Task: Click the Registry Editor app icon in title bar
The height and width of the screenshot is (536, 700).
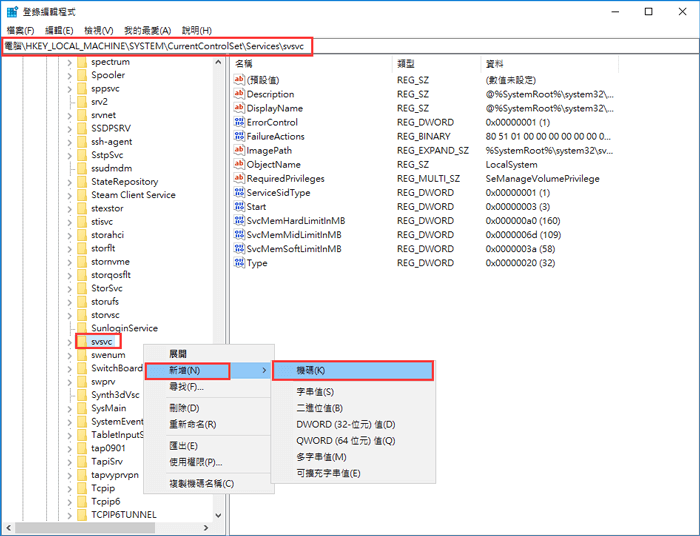Action: click(x=12, y=12)
